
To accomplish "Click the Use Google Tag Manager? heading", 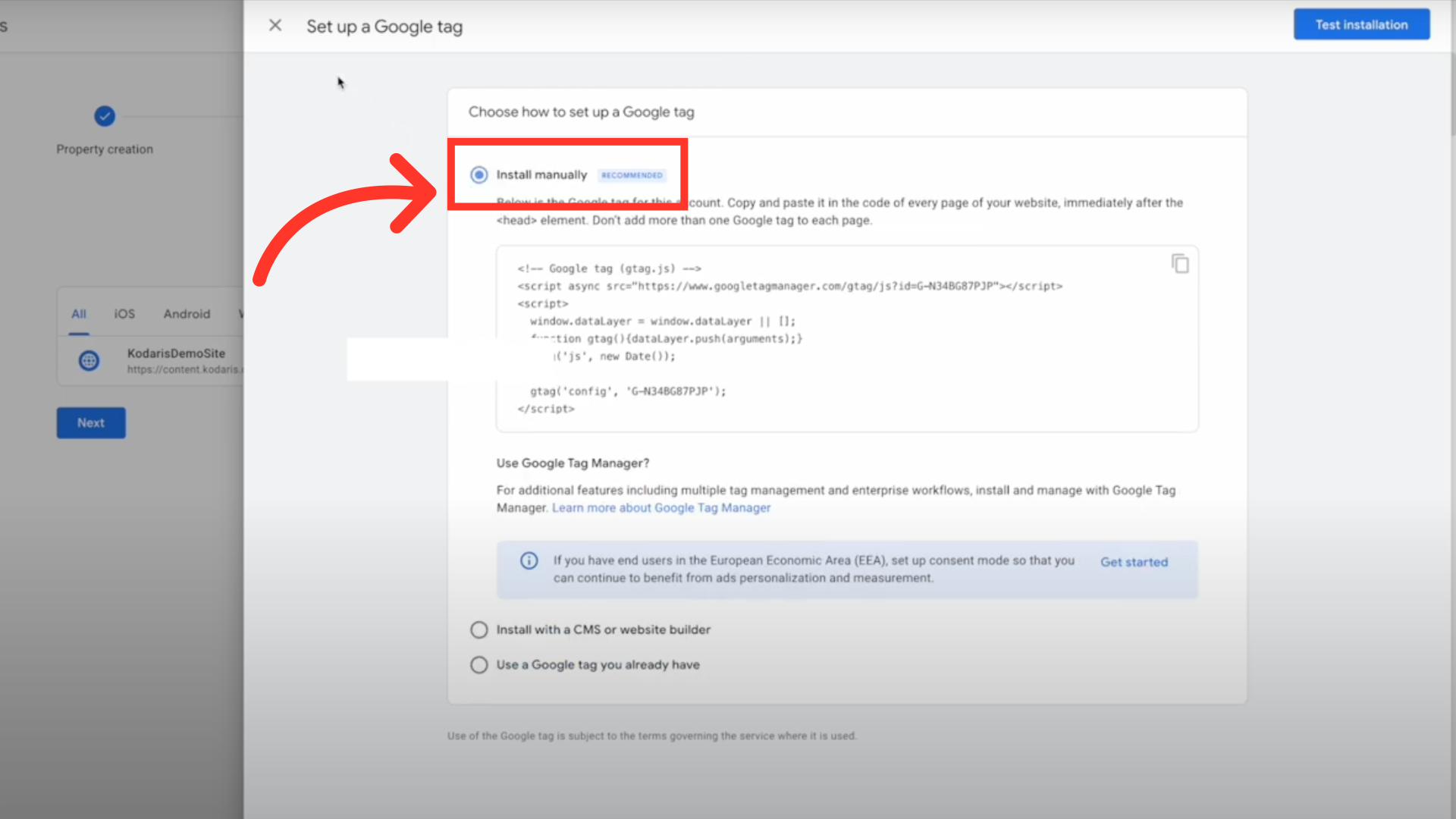I will pos(573,463).
